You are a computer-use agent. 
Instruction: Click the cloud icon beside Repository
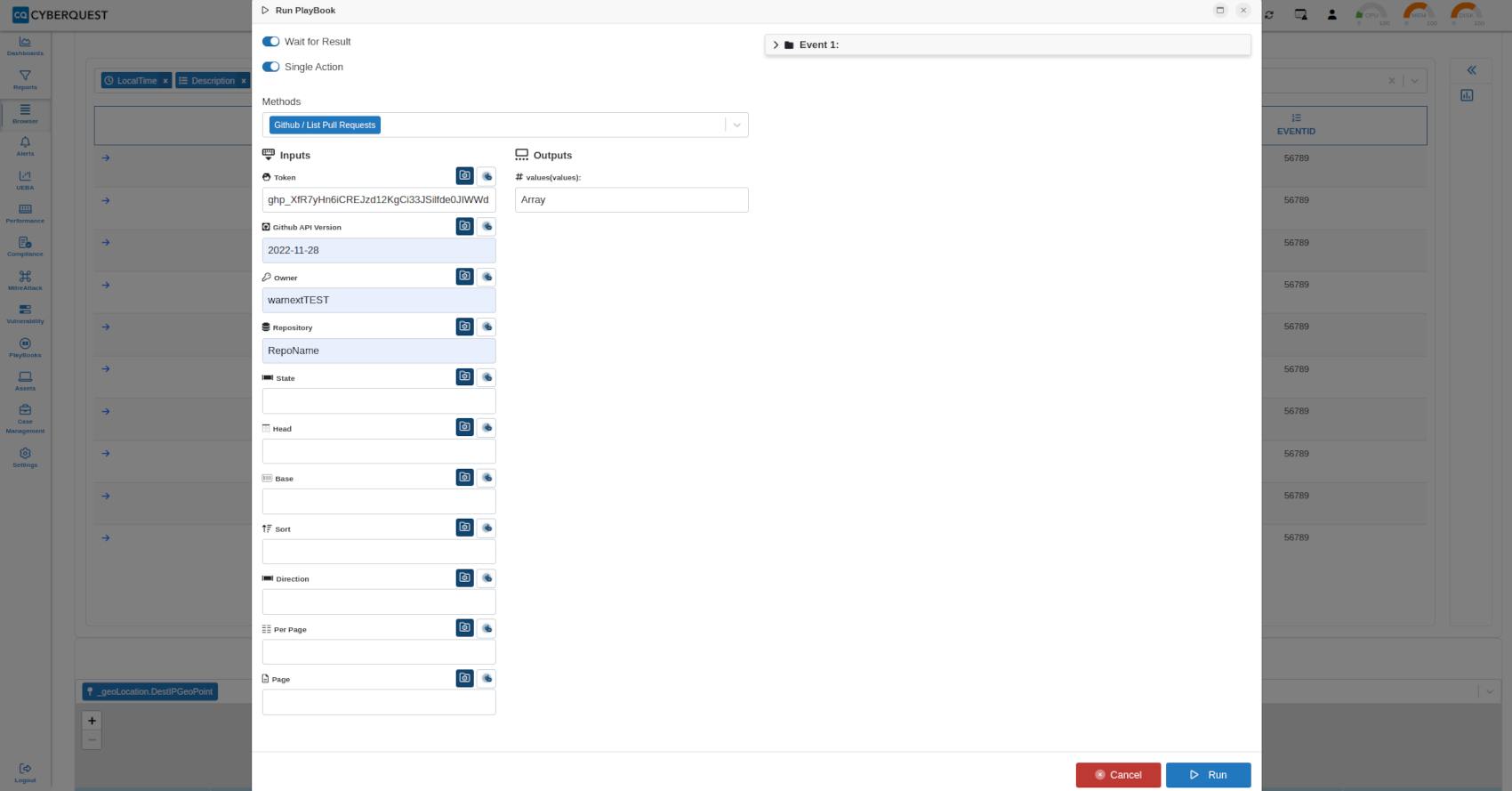[x=487, y=327]
